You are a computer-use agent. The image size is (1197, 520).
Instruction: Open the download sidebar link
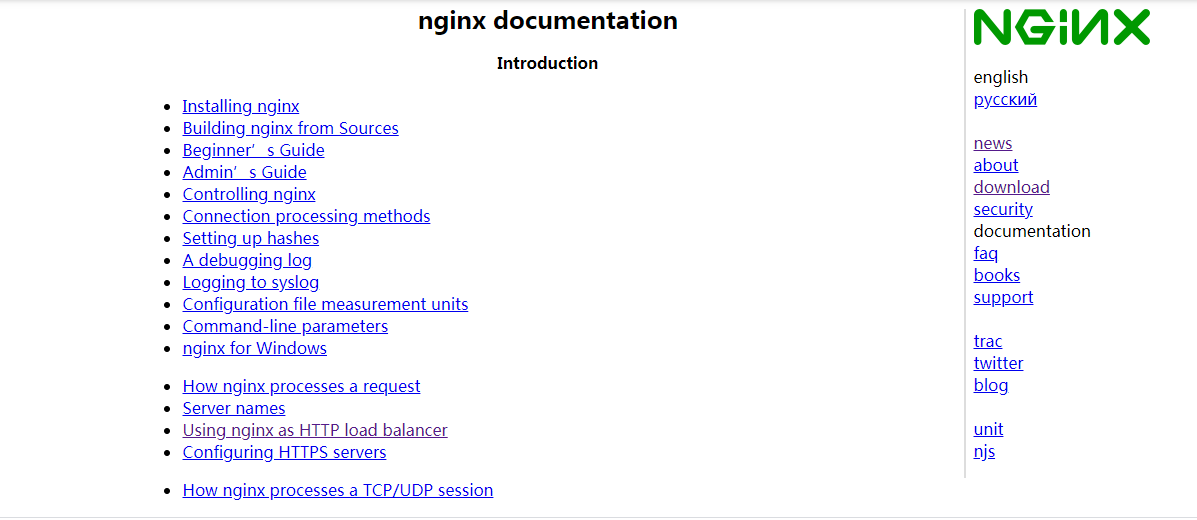coord(1011,187)
